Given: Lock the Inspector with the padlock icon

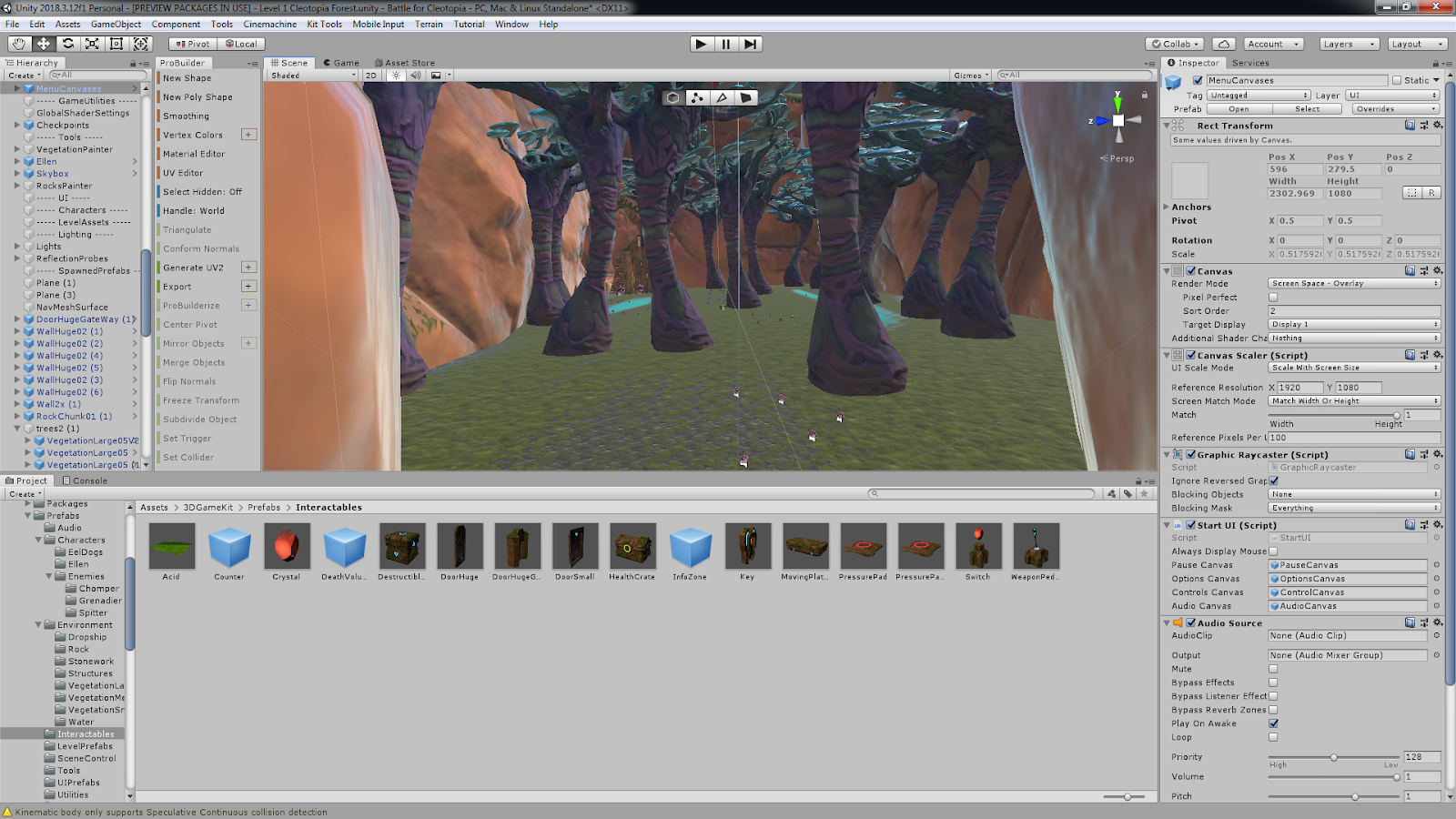Looking at the screenshot, I should 1436,64.
